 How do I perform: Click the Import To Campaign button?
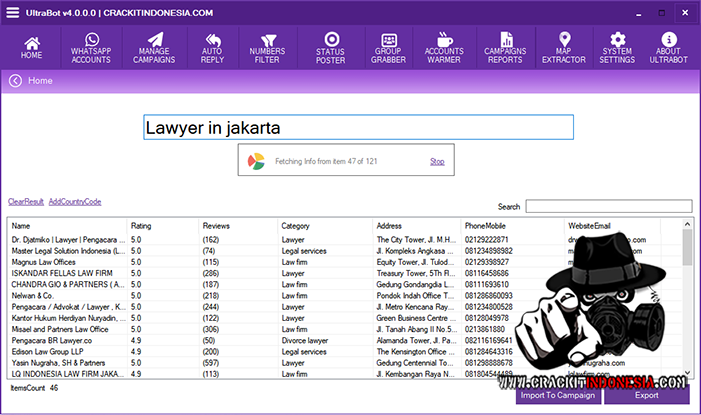point(558,395)
